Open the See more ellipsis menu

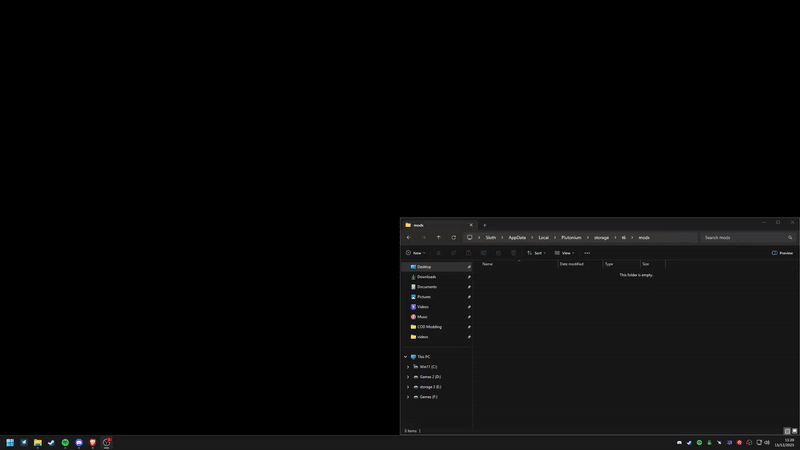[x=587, y=253]
